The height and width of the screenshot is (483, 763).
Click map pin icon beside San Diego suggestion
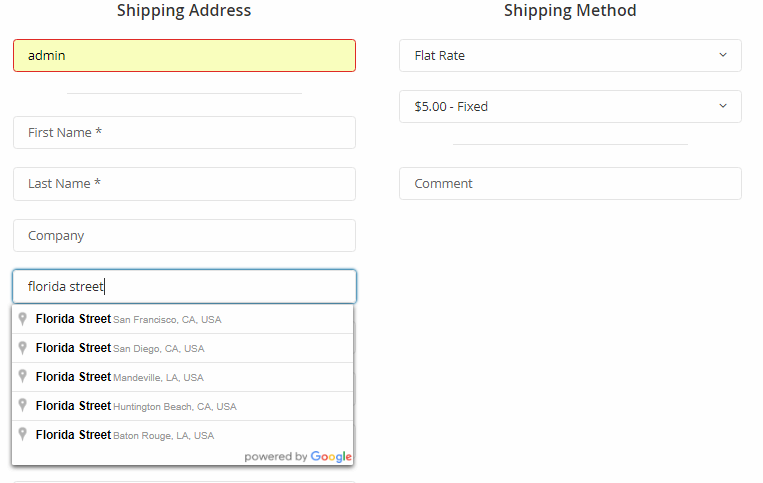23,348
